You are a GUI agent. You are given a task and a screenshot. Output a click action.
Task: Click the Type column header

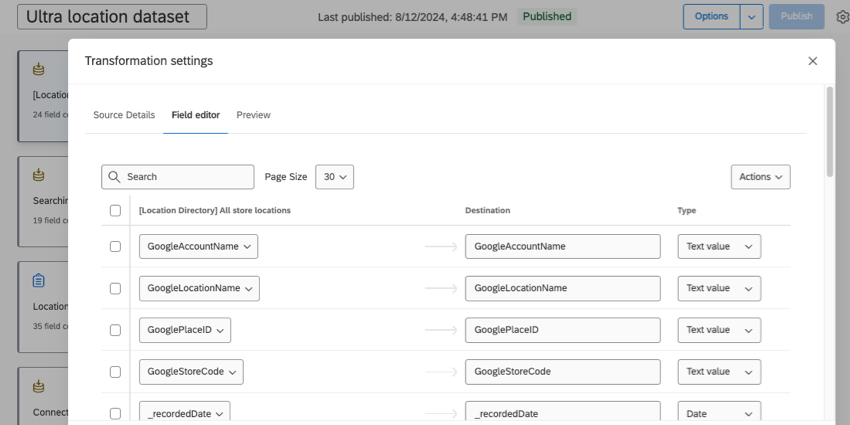tap(687, 210)
